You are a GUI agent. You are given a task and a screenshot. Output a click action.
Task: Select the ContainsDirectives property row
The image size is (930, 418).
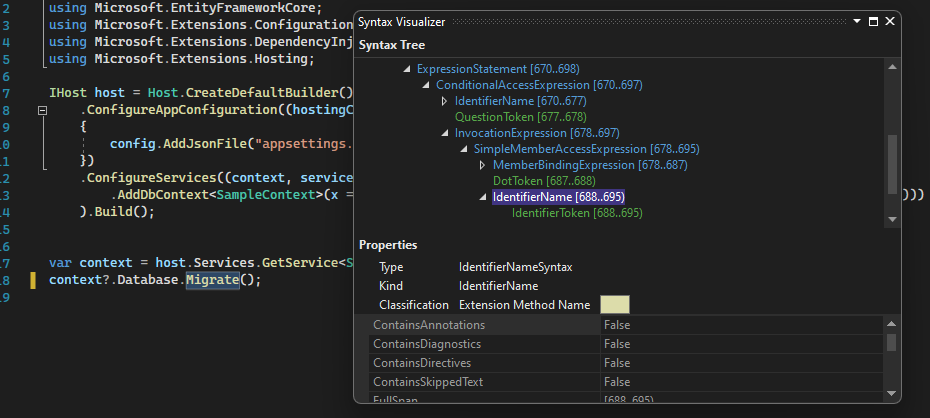click(x=626, y=363)
